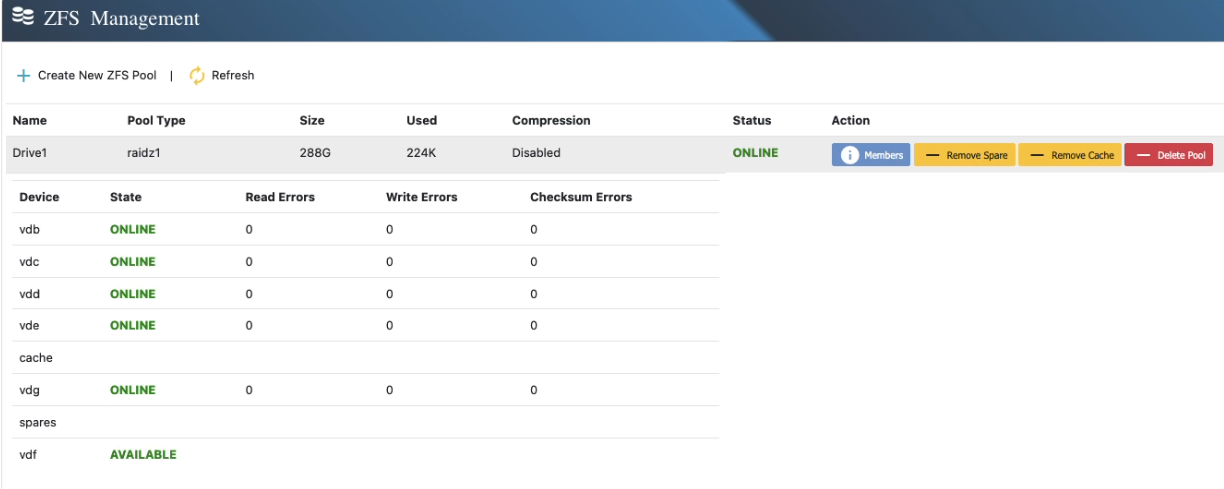Click the minus icon on Delete Pool
Viewport: 1224px width, 489px height.
[x=1143, y=156]
